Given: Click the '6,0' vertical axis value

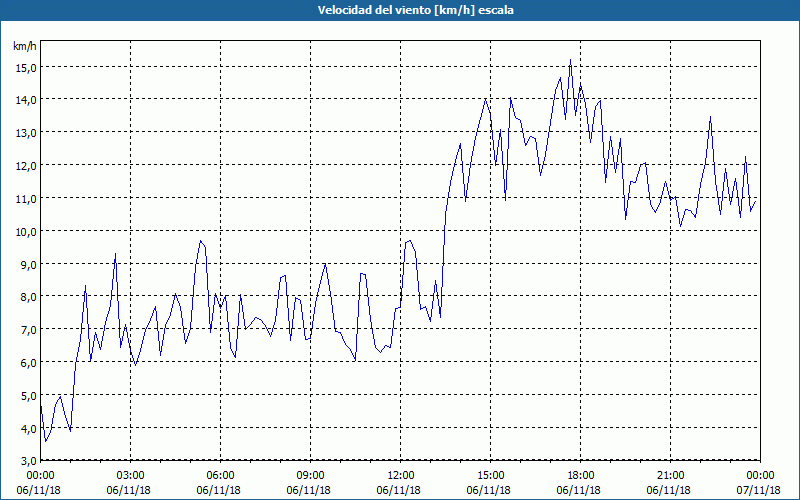Looking at the screenshot, I should coord(28,363).
